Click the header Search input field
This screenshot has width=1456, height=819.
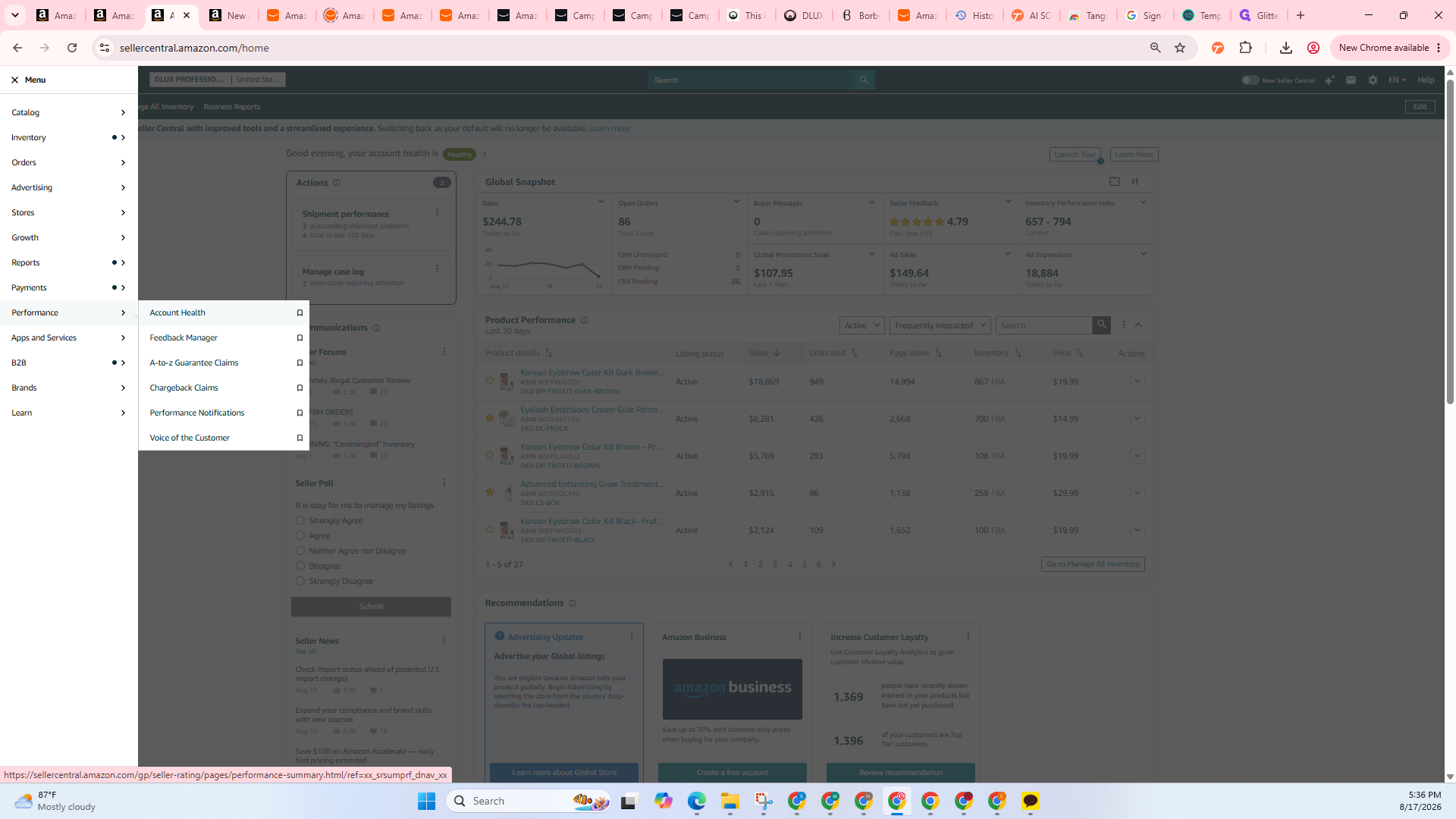[750, 80]
